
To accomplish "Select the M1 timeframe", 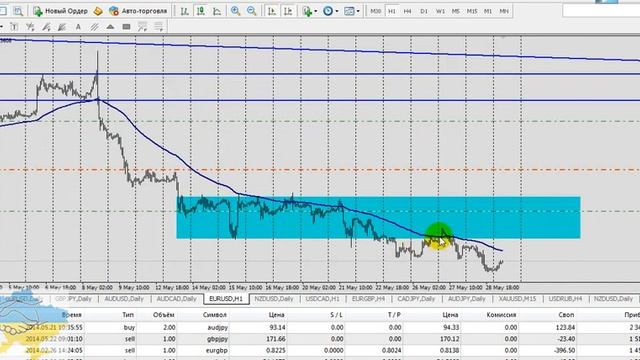I will 488,11.
